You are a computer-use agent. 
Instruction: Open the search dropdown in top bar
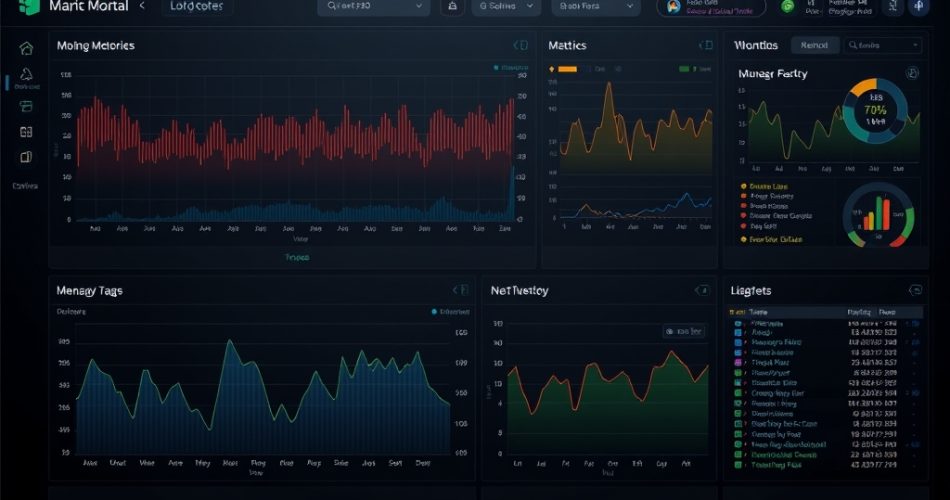click(374, 6)
